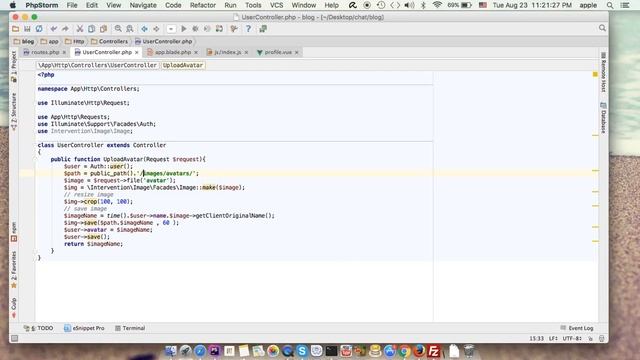Open the Tools menu

click(253, 5)
